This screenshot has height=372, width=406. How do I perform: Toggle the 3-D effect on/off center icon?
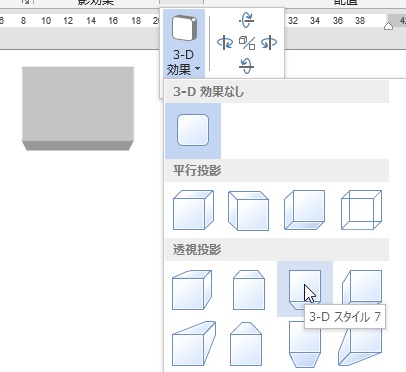(x=247, y=43)
